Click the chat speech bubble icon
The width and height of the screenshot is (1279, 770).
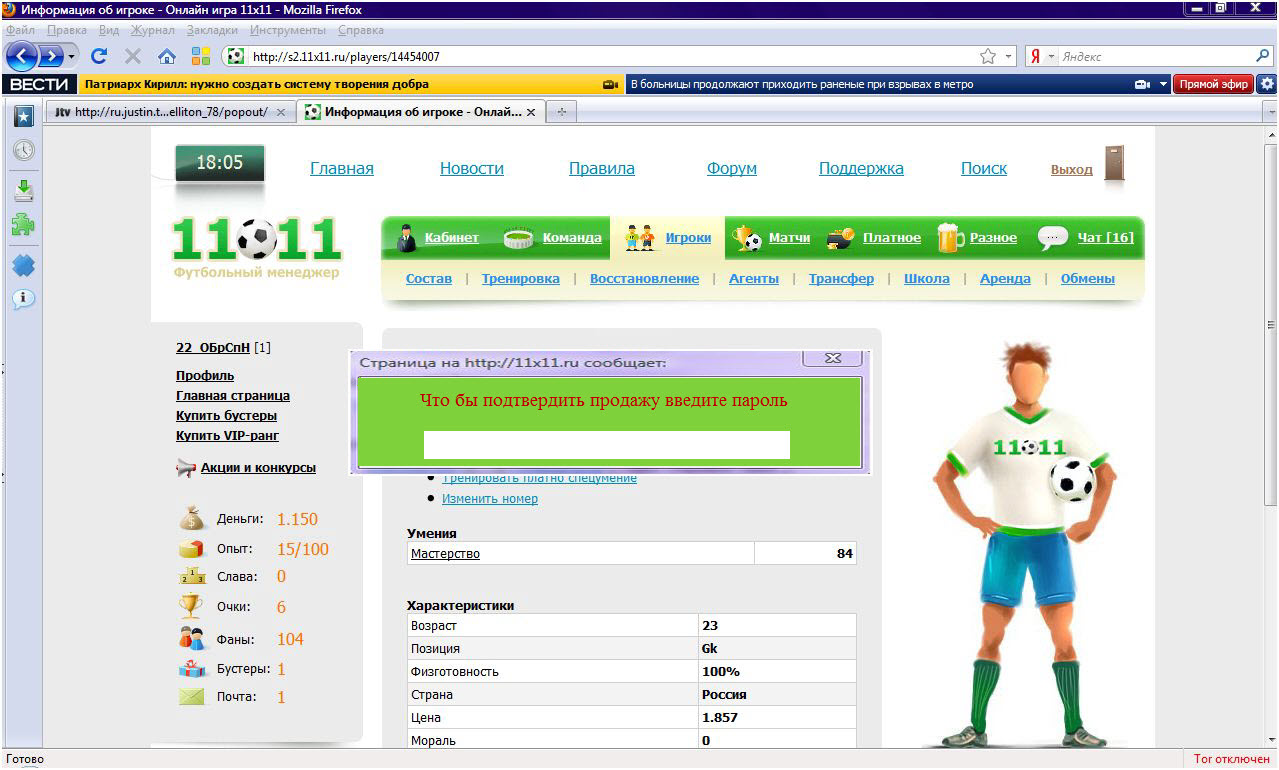(x=1053, y=238)
